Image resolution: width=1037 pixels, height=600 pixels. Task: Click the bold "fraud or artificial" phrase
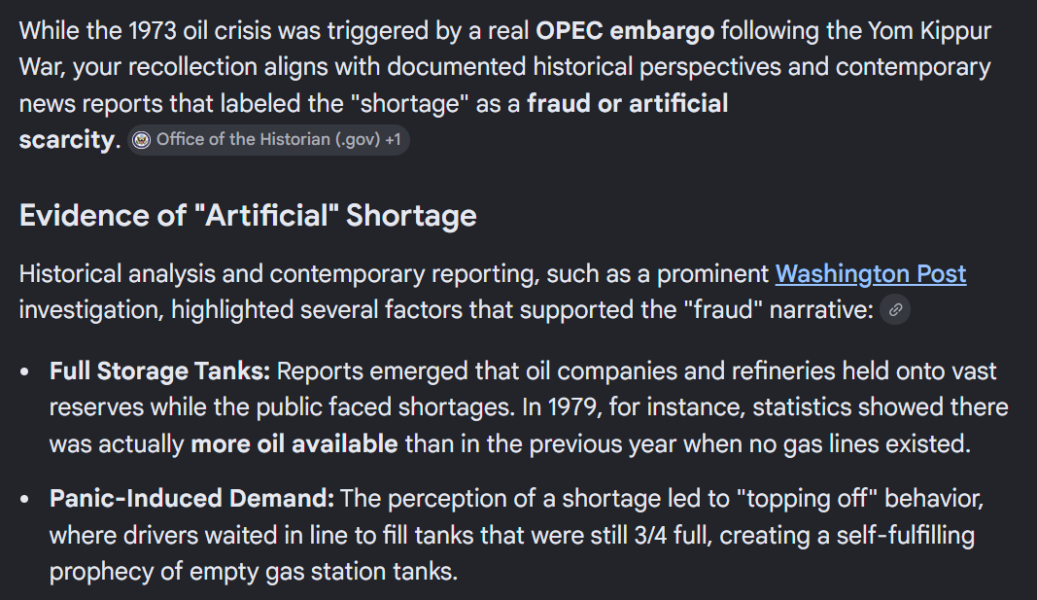pos(628,103)
